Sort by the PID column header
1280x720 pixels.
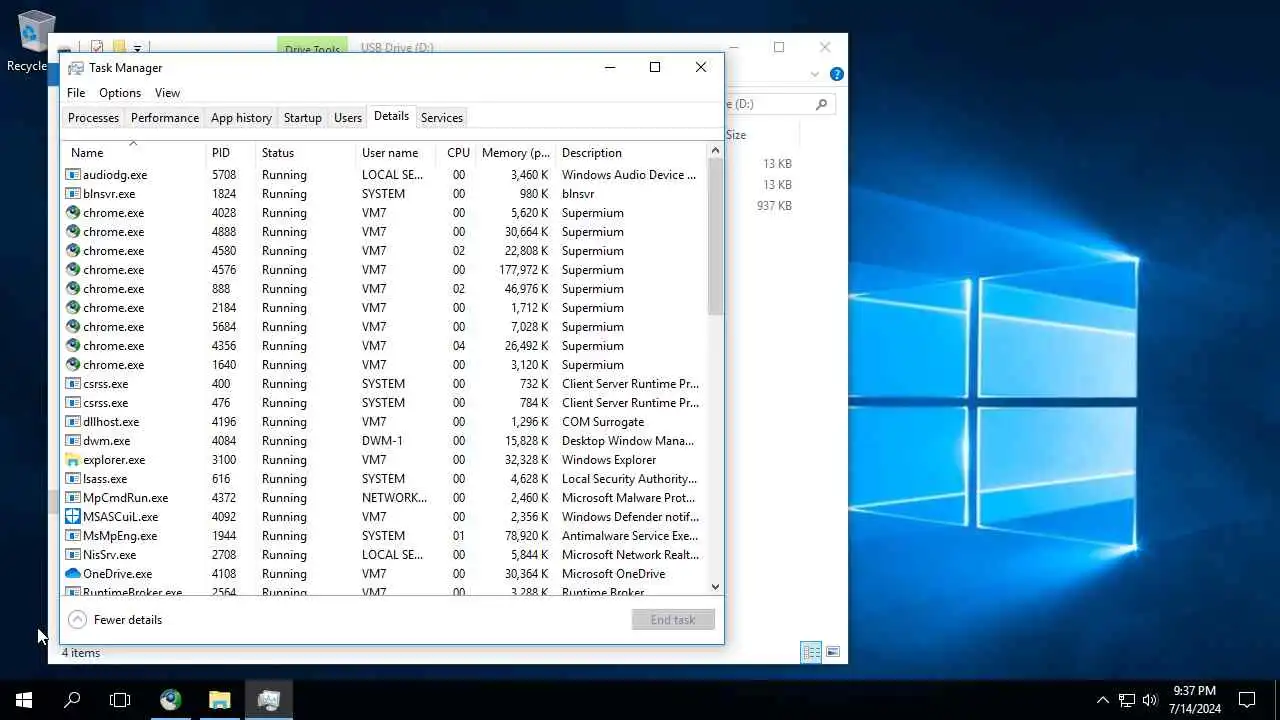230,153
